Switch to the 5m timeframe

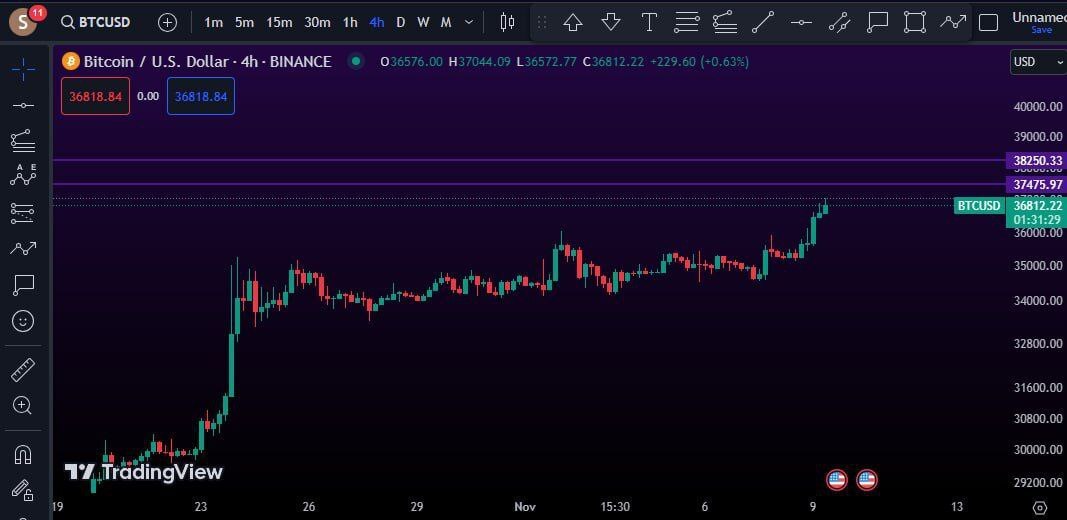click(x=244, y=22)
